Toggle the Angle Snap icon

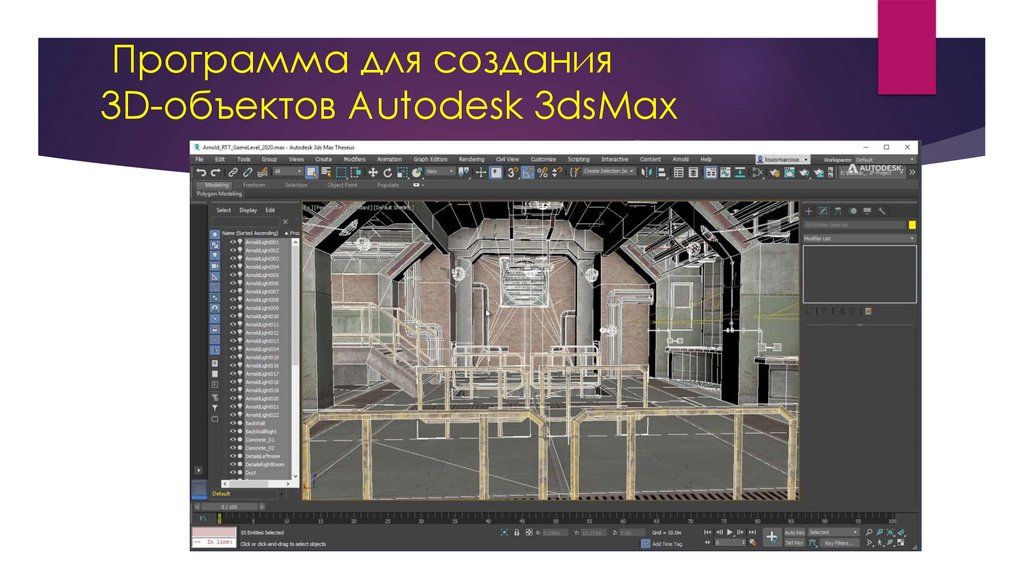point(528,172)
